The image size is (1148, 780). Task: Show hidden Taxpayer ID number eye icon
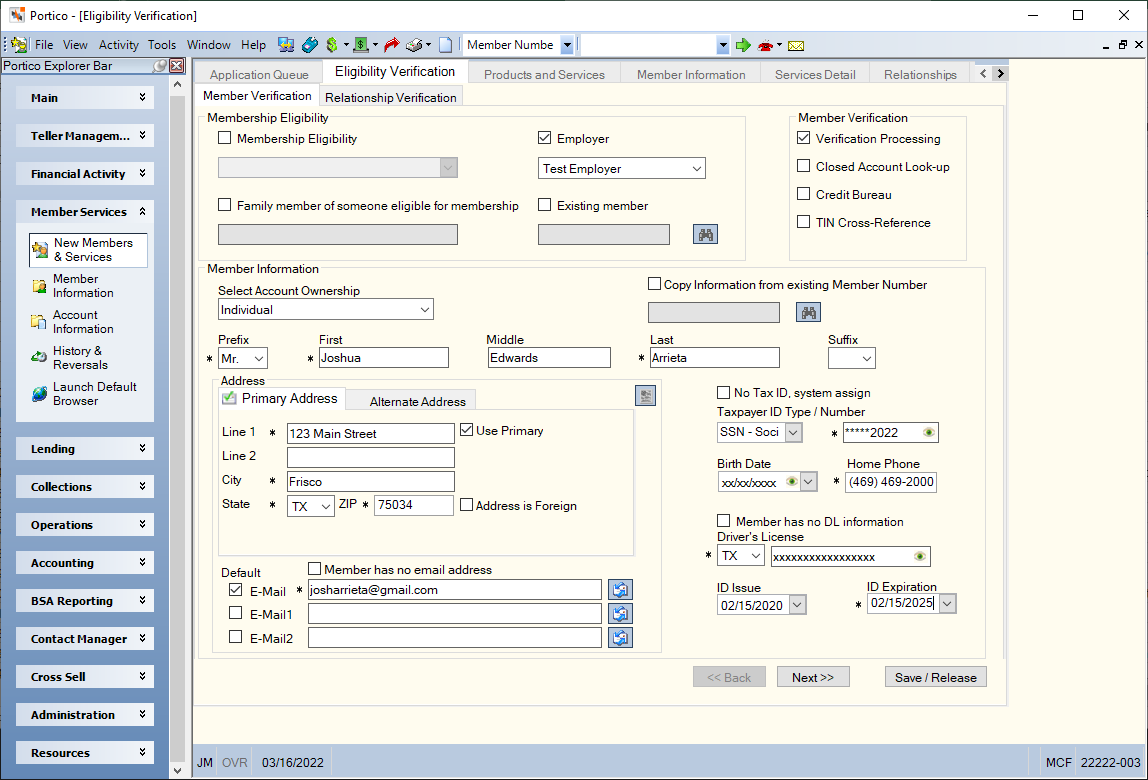click(x=928, y=432)
